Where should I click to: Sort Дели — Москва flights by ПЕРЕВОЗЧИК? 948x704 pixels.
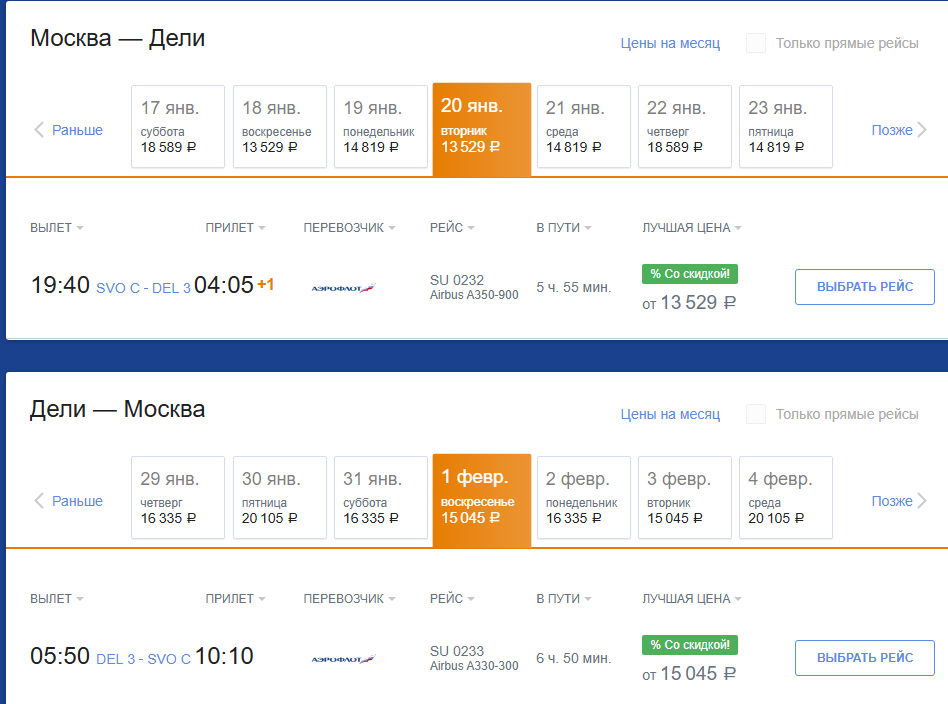(x=349, y=599)
